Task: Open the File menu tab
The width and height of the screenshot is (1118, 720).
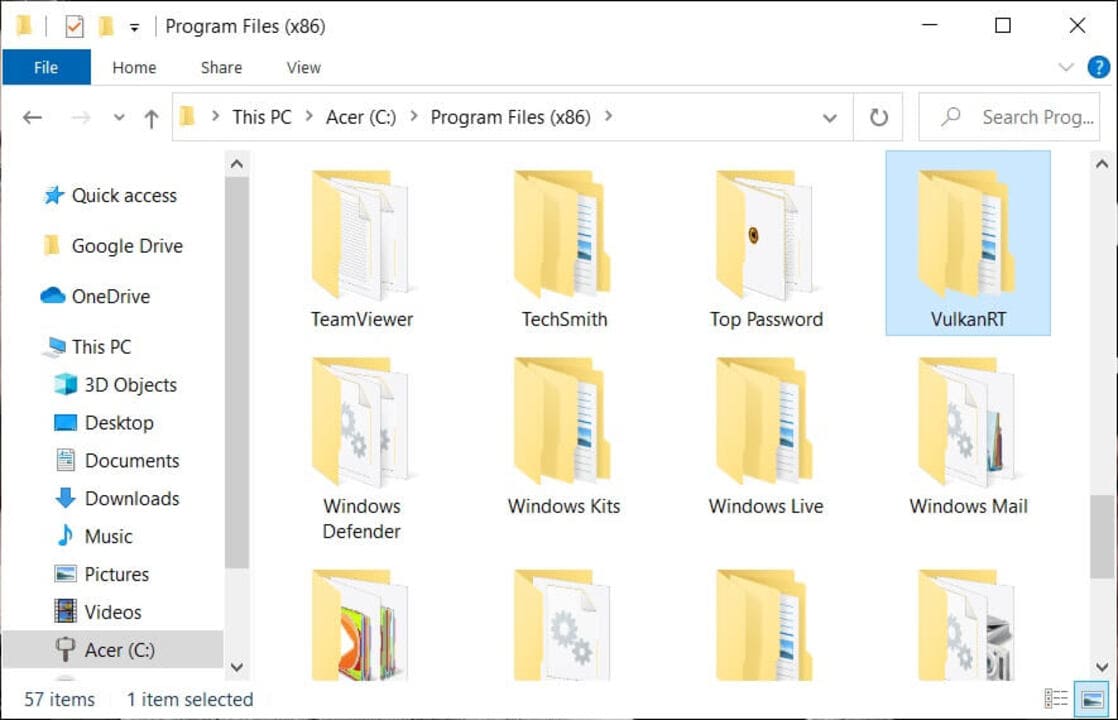Action: tap(46, 67)
